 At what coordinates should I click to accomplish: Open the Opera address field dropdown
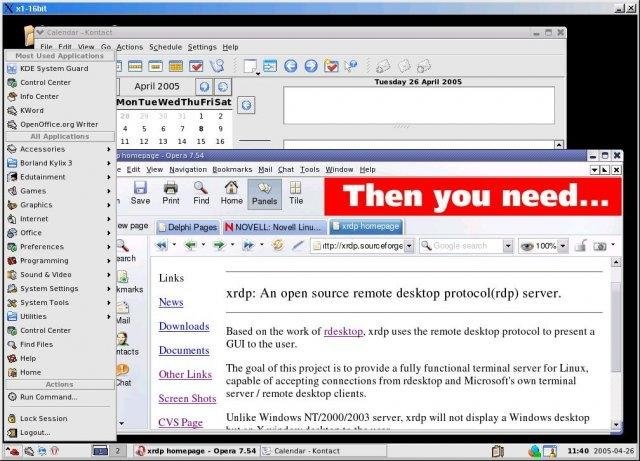[409, 246]
